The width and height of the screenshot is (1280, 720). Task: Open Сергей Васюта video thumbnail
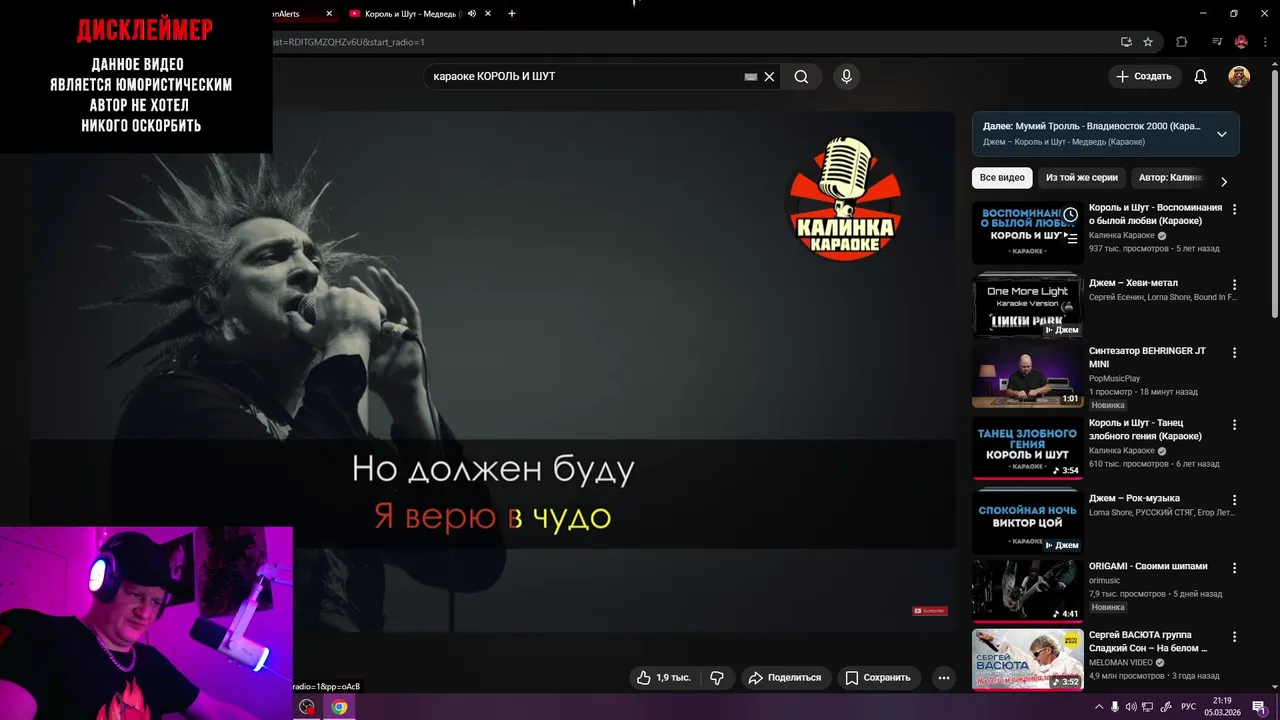tap(1027, 659)
